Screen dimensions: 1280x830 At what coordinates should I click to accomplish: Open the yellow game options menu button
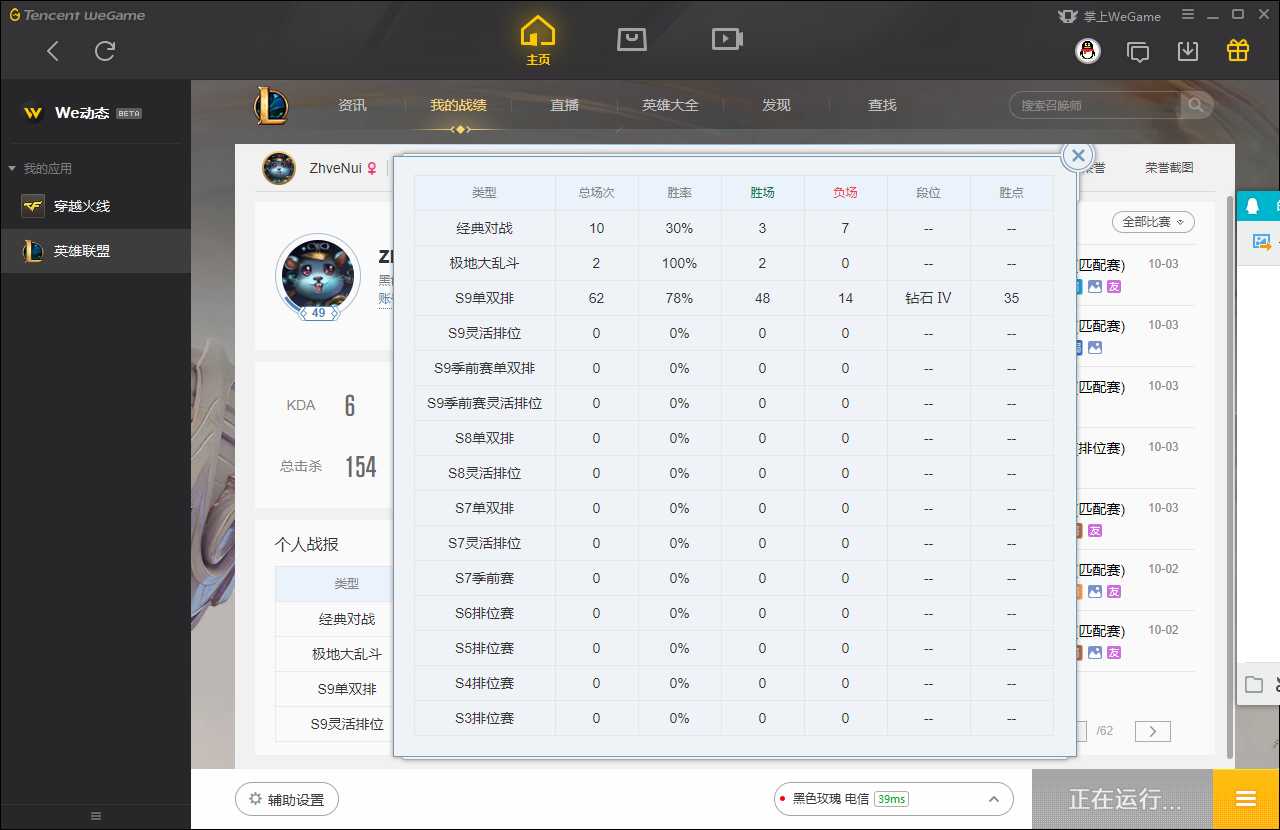(1246, 799)
